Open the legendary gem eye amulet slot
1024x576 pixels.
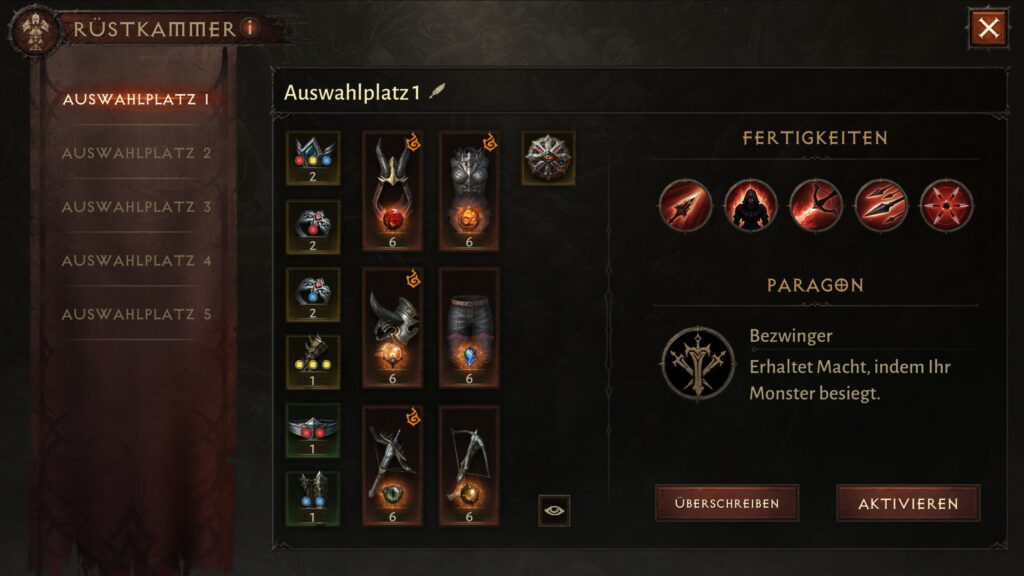pos(548,158)
